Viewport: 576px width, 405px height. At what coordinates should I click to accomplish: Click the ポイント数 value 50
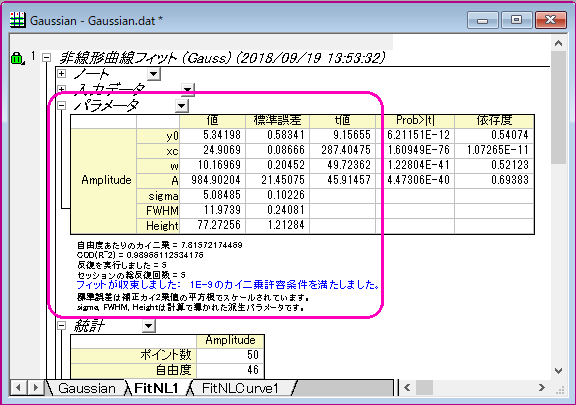230,355
